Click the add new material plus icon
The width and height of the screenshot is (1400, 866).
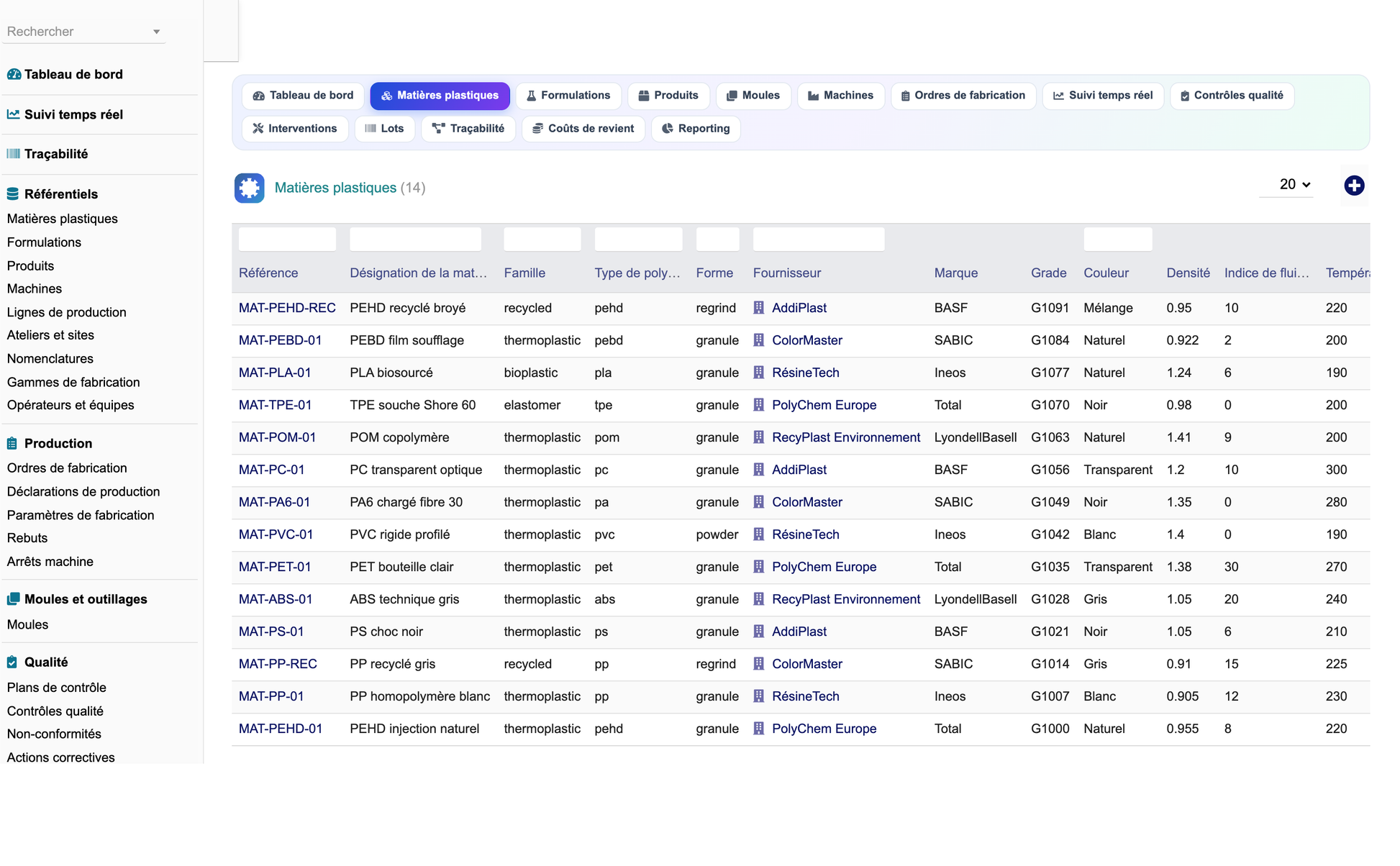coord(1354,186)
